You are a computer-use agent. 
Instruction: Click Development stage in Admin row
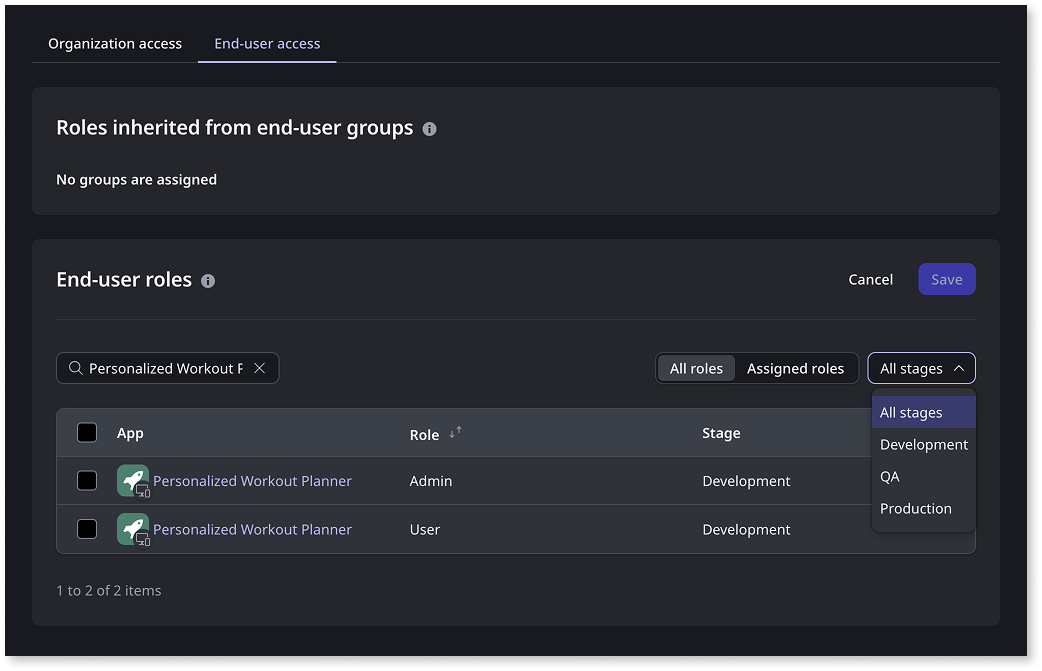coord(746,481)
